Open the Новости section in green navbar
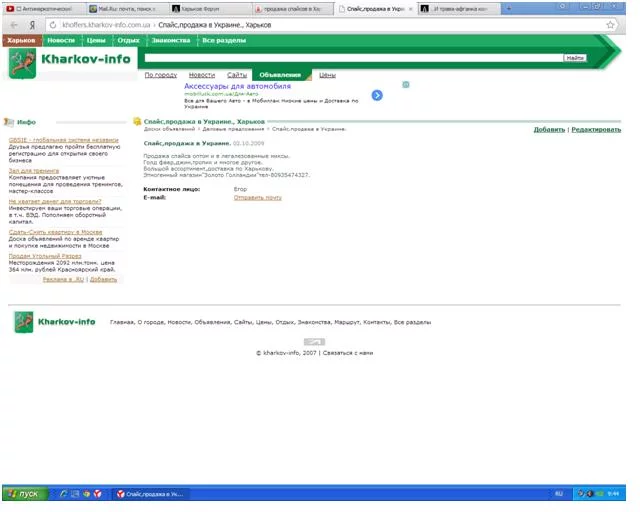The height and width of the screenshot is (512, 640). point(60,41)
